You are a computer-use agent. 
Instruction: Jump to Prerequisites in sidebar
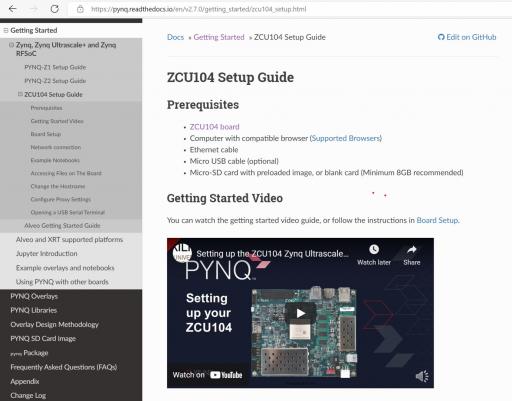point(46,108)
